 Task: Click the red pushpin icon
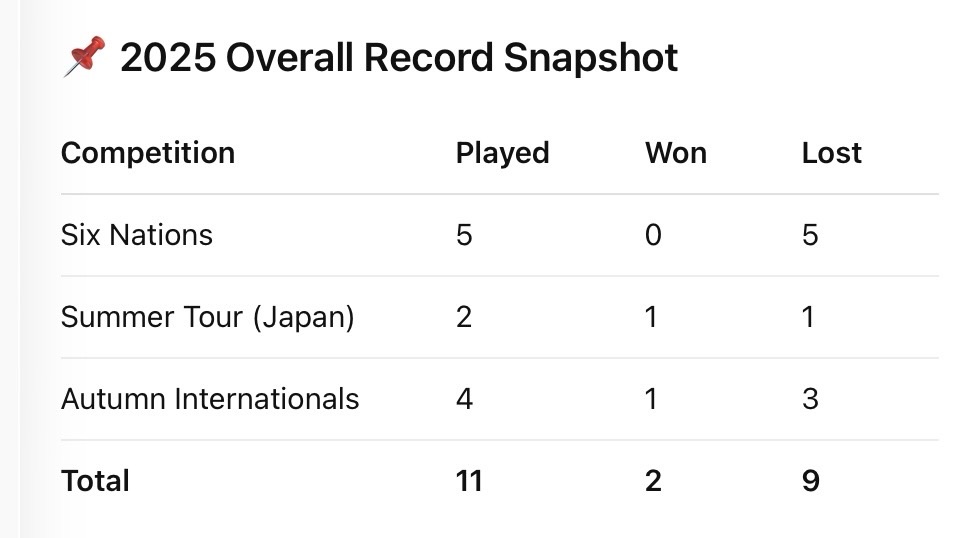coord(84,57)
